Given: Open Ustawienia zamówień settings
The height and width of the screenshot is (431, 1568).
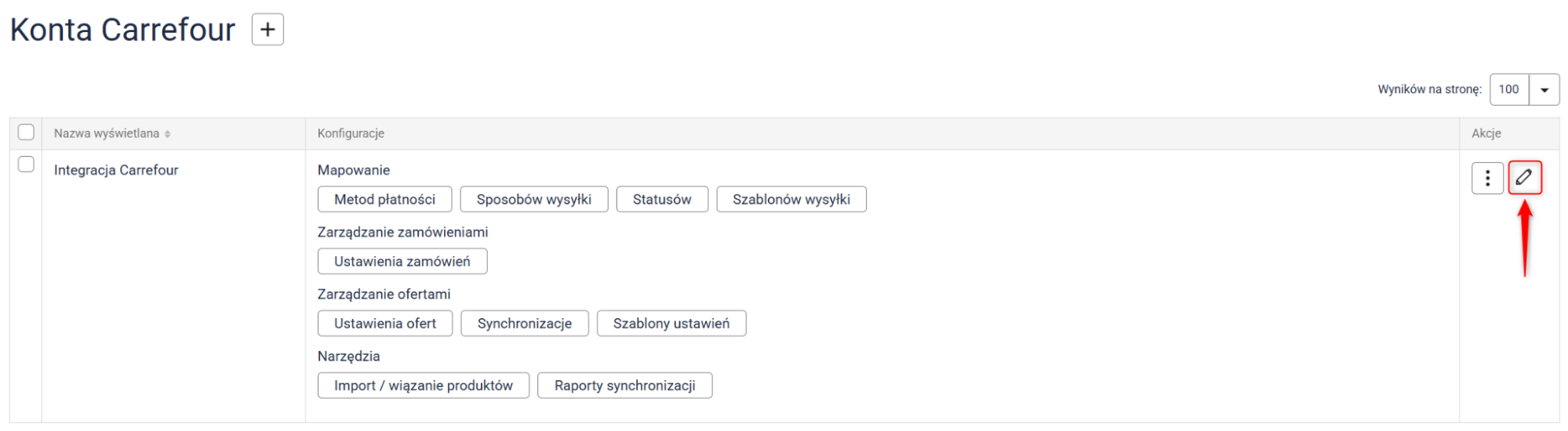Looking at the screenshot, I should click(x=402, y=261).
